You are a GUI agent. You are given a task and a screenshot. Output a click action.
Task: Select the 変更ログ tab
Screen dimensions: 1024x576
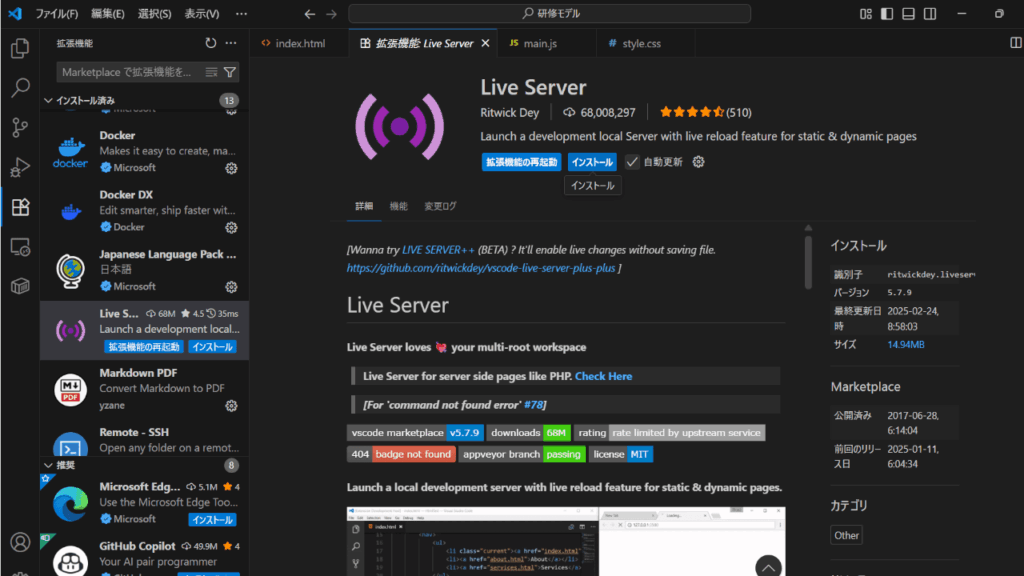coord(440,206)
